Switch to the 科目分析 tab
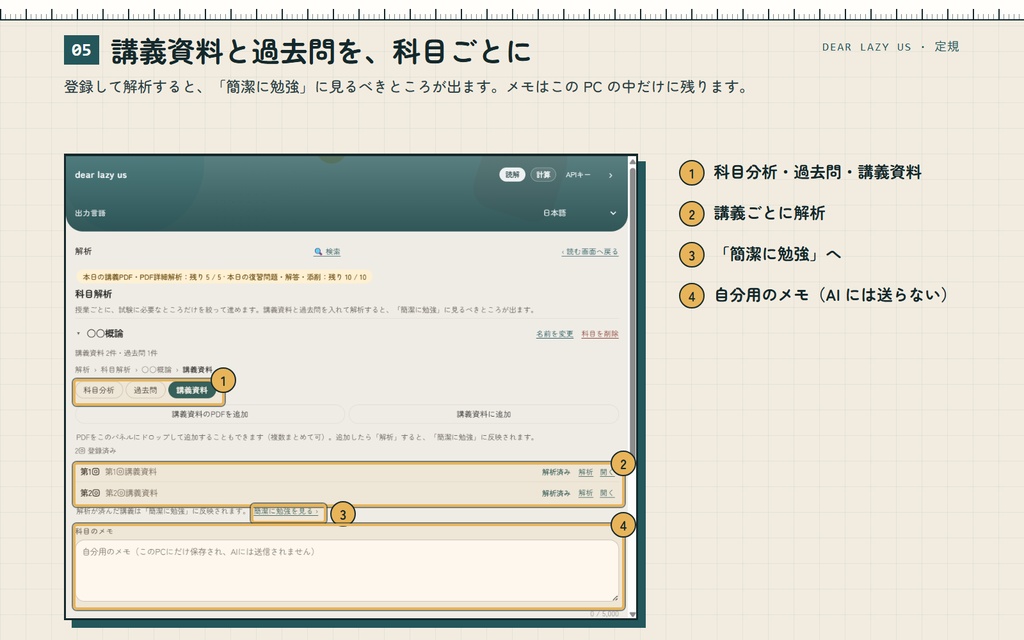 coord(99,390)
